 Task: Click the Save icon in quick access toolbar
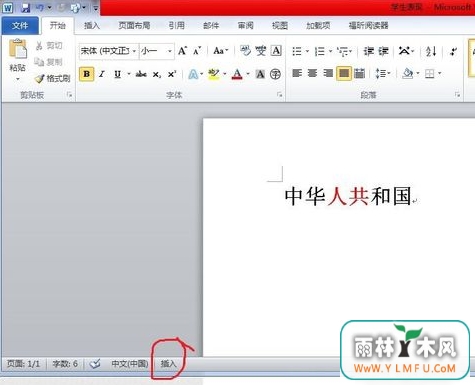(x=25, y=8)
